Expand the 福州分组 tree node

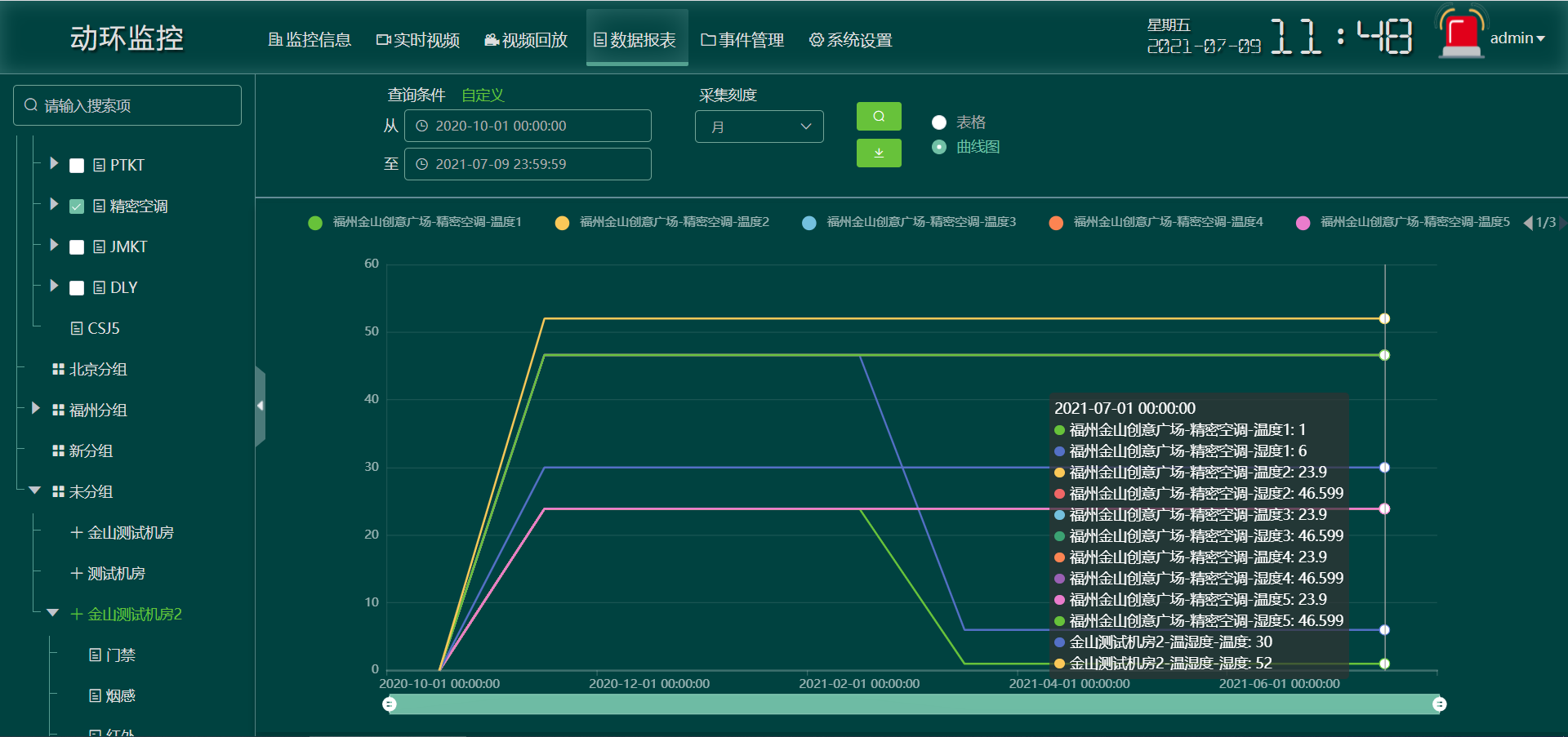click(36, 408)
